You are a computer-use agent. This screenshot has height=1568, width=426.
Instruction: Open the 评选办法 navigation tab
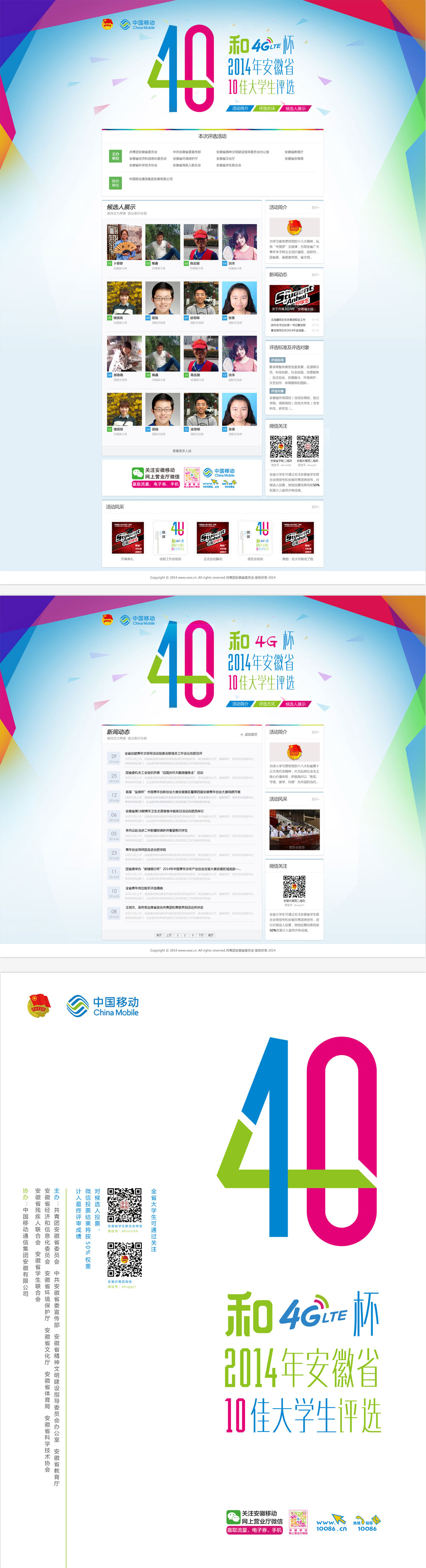(x=267, y=108)
